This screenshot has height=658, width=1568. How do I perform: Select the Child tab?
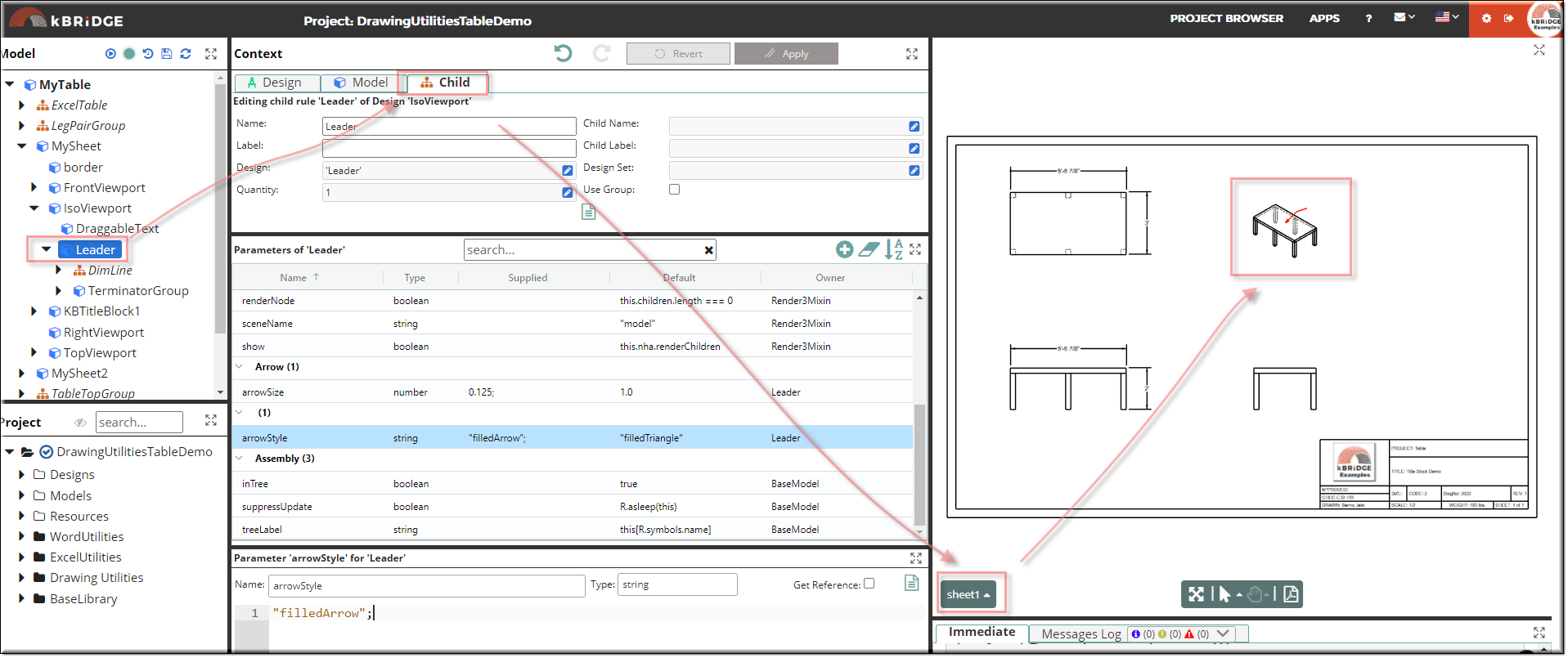(x=446, y=83)
